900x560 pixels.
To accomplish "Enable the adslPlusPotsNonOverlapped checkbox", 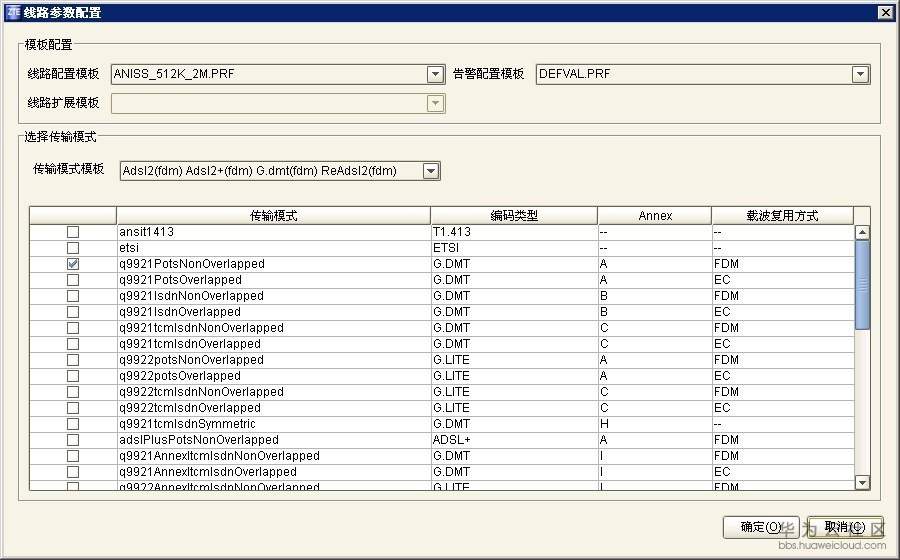I will tap(73, 440).
